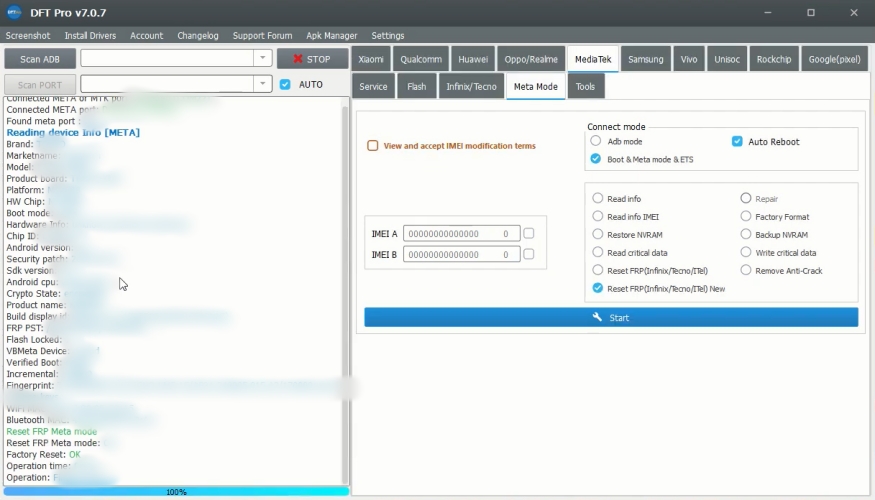Select Reset FRP(Infinix/Tecno/ITel) option
Viewport: 875px width, 500px height.
tap(598, 270)
